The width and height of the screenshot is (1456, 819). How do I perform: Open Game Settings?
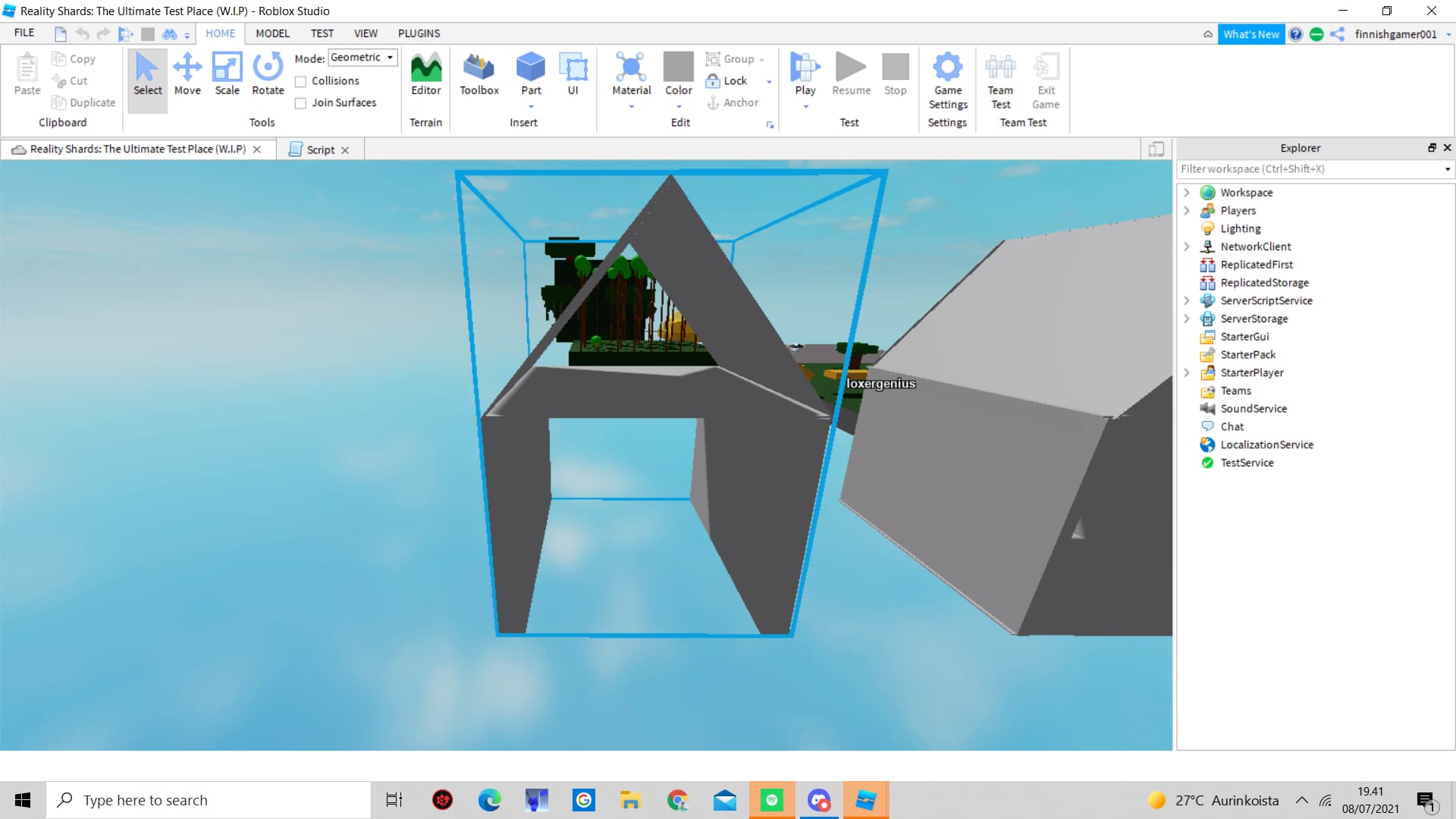coord(947,81)
